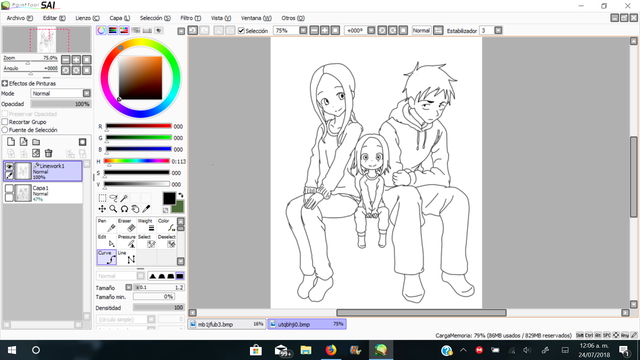Create a new layer folder

[x=36, y=142]
